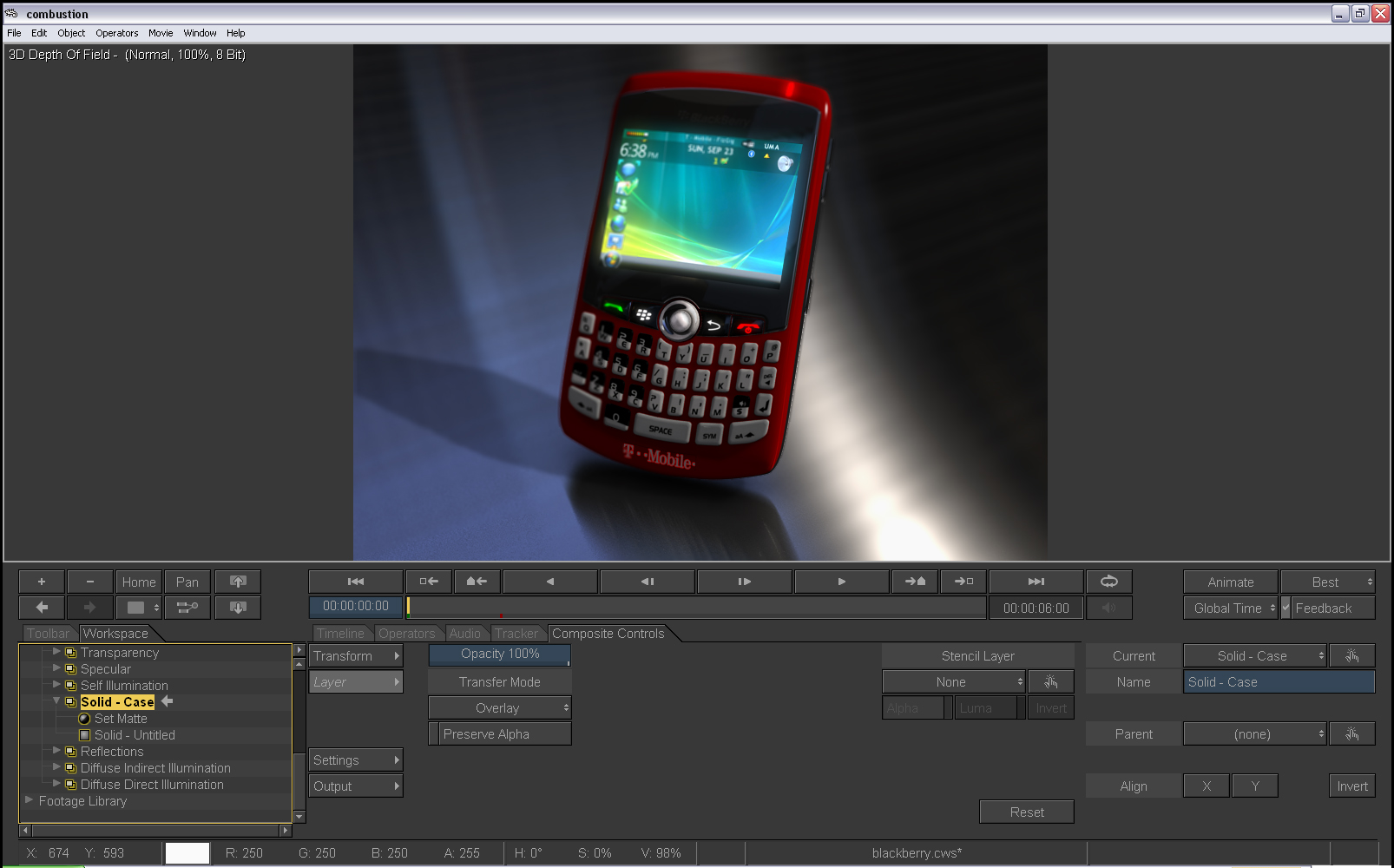Image resolution: width=1394 pixels, height=868 pixels.
Task: Open the viewport layout dropdown
Action: click(139, 608)
